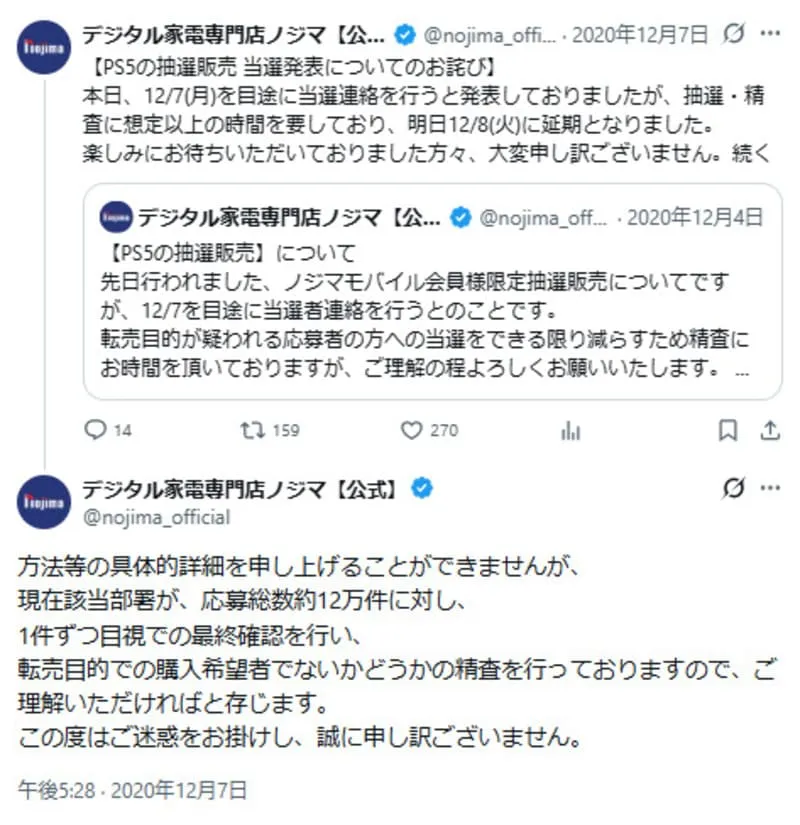Click the blue verified badge next to Nojima

(403, 33)
